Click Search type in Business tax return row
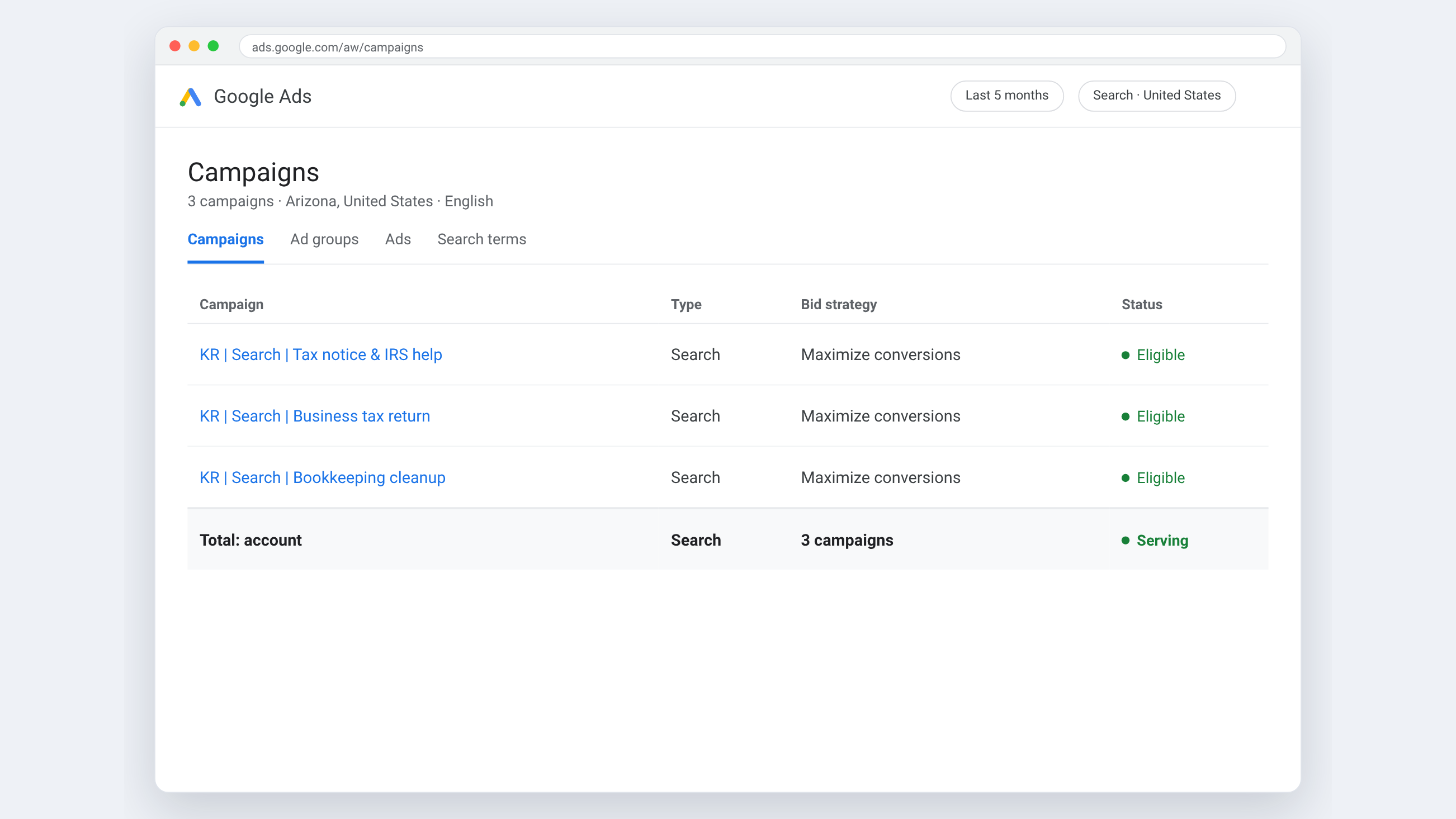 point(695,416)
